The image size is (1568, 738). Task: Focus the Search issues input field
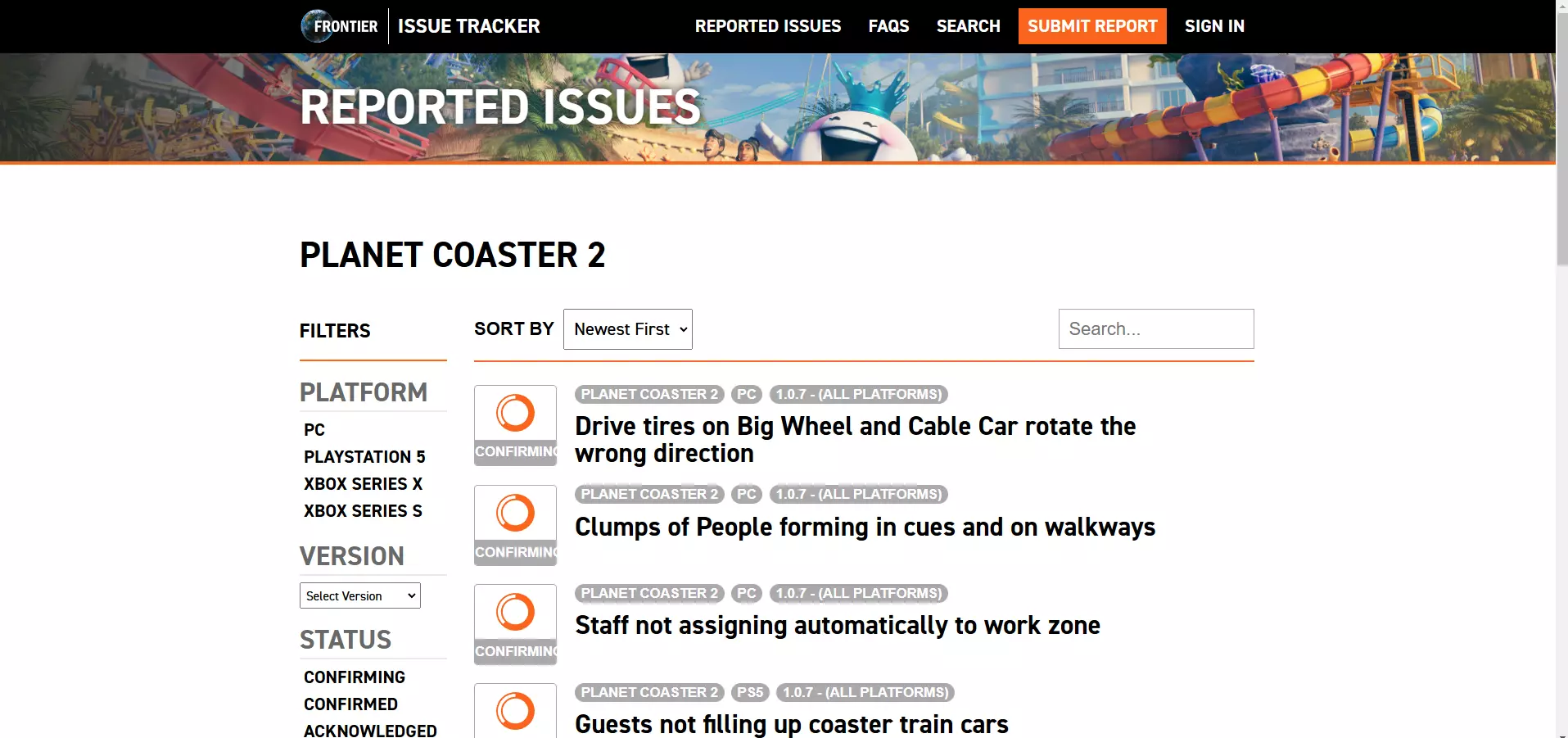(x=1156, y=329)
